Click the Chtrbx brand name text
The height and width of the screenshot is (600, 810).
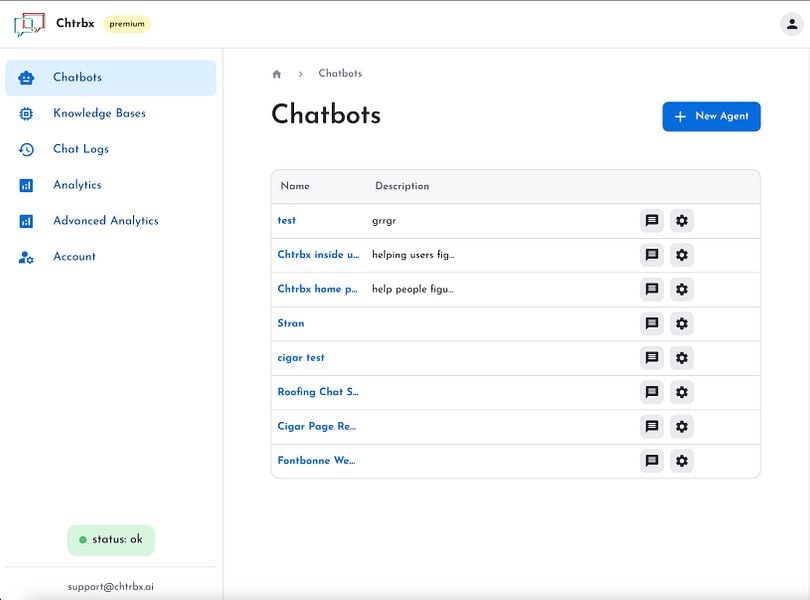point(75,23)
